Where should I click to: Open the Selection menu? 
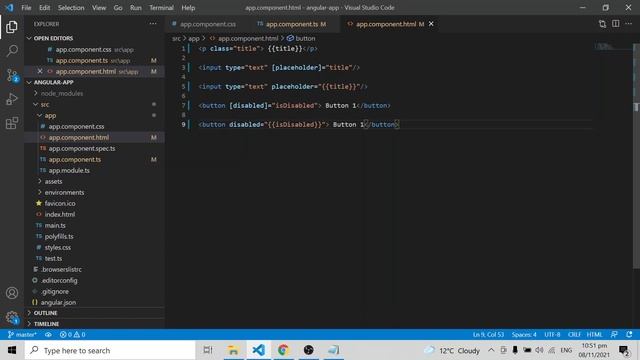click(71, 8)
